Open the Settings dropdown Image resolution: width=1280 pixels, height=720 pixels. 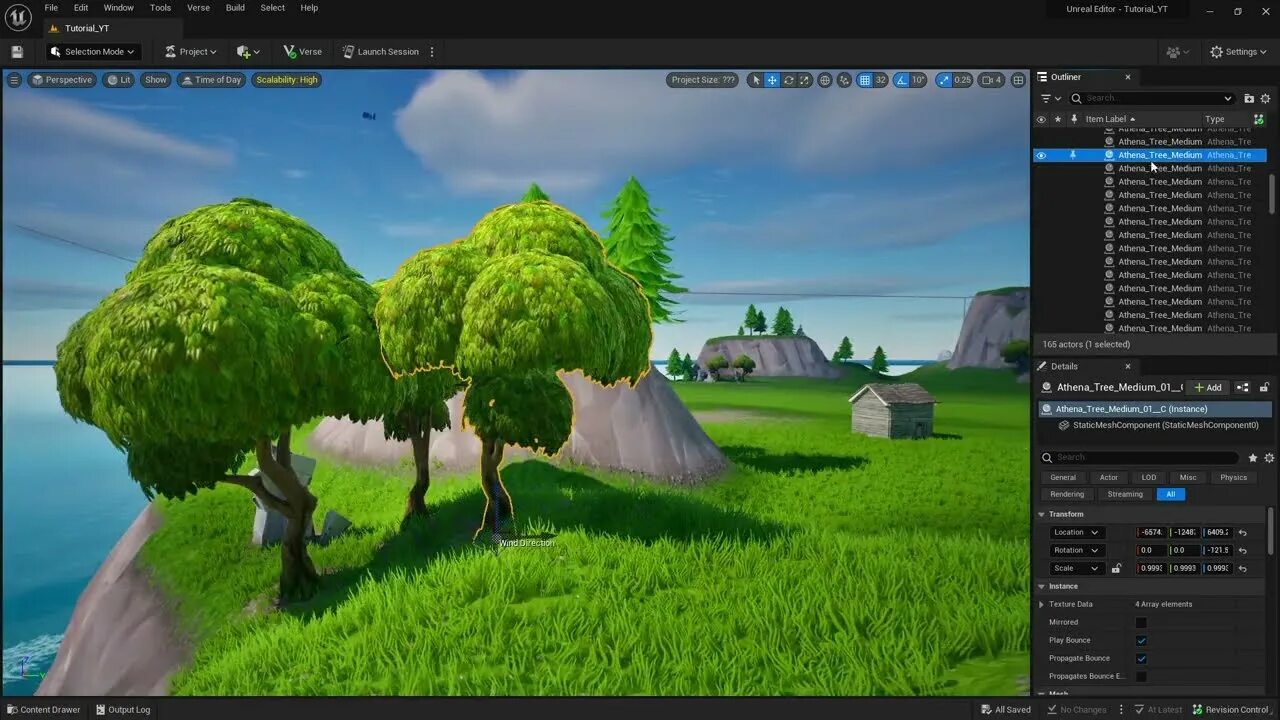click(x=1239, y=52)
